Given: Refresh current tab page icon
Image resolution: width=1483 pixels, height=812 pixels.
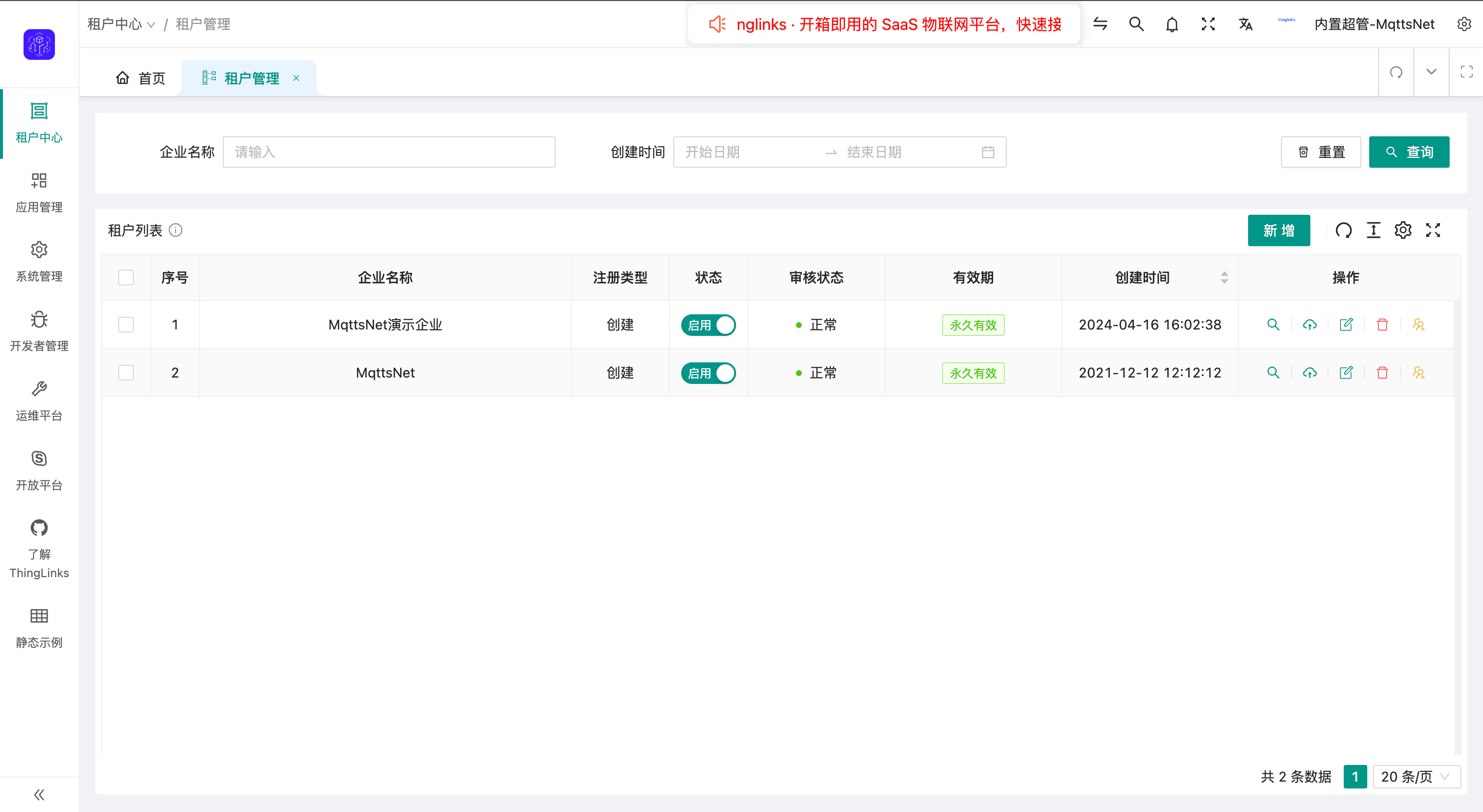Looking at the screenshot, I should point(1396,72).
